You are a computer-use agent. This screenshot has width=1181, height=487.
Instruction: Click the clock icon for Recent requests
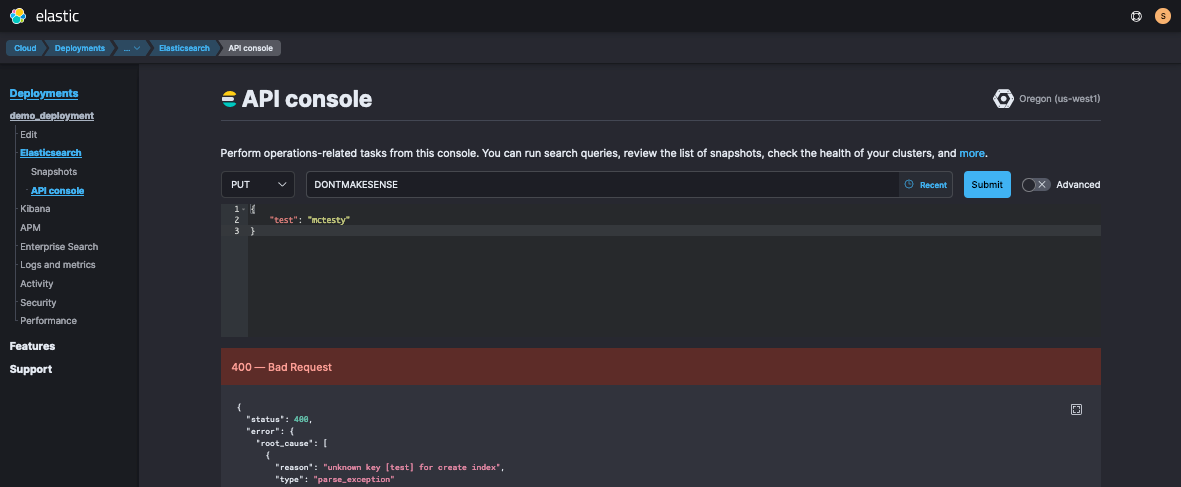pos(909,185)
